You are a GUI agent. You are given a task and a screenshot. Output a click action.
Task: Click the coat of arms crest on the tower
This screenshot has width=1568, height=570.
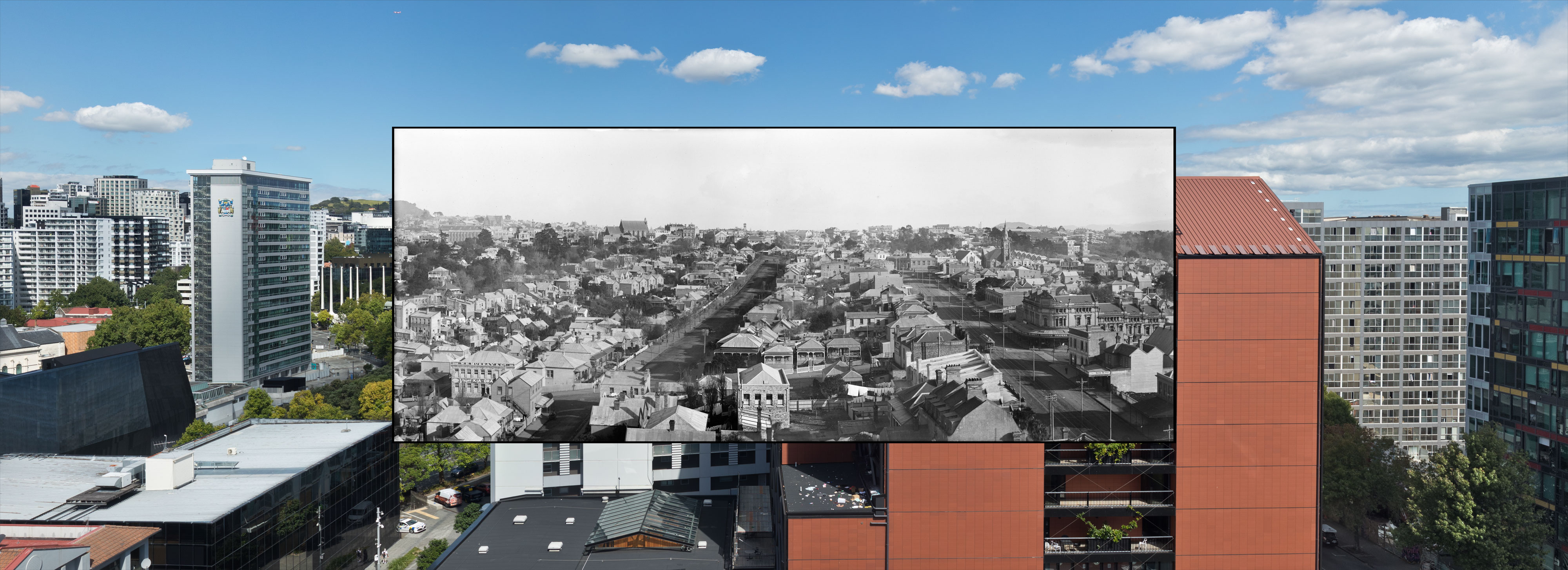226,207
